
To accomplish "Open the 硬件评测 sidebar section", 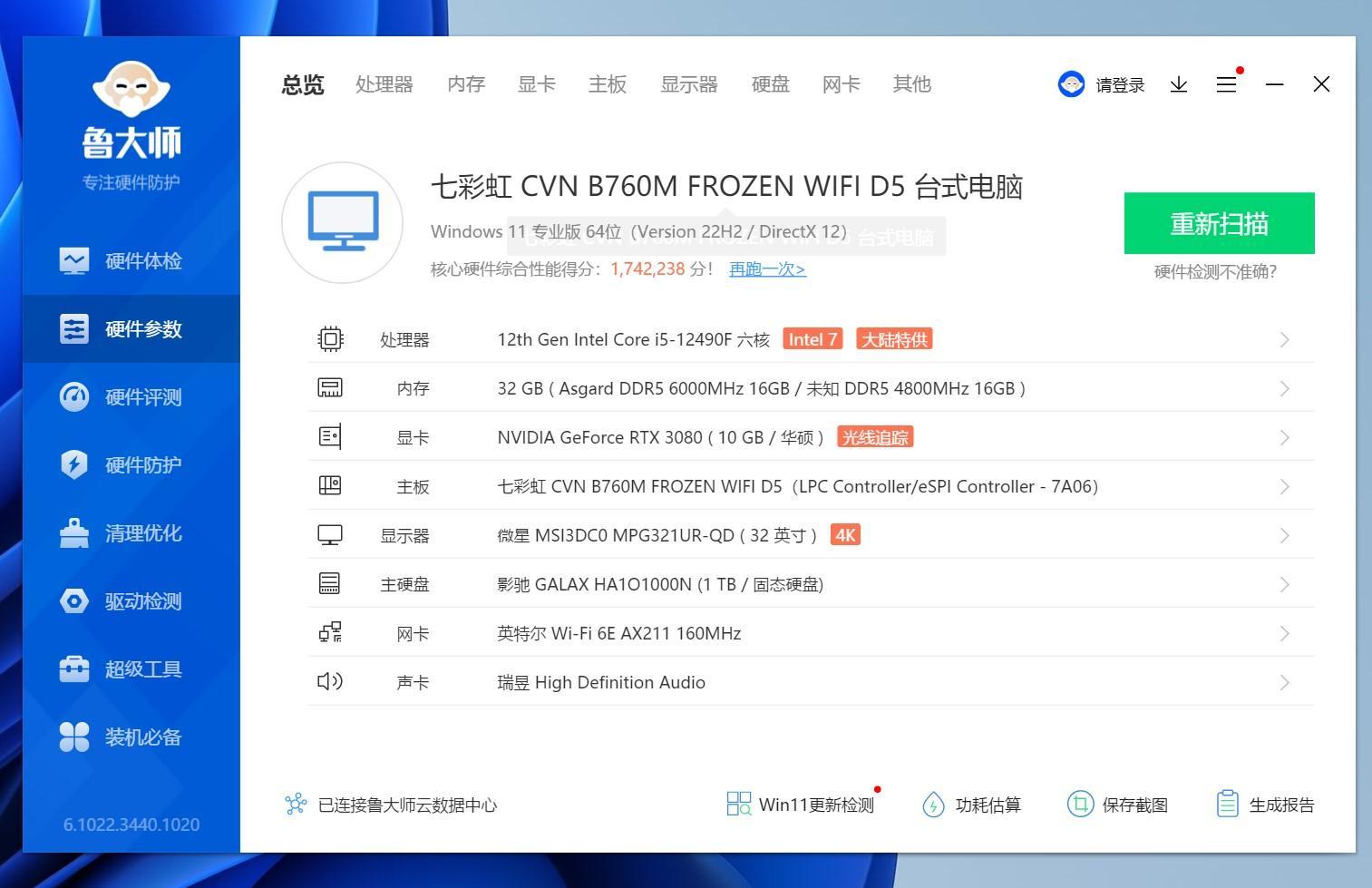I will point(131,396).
